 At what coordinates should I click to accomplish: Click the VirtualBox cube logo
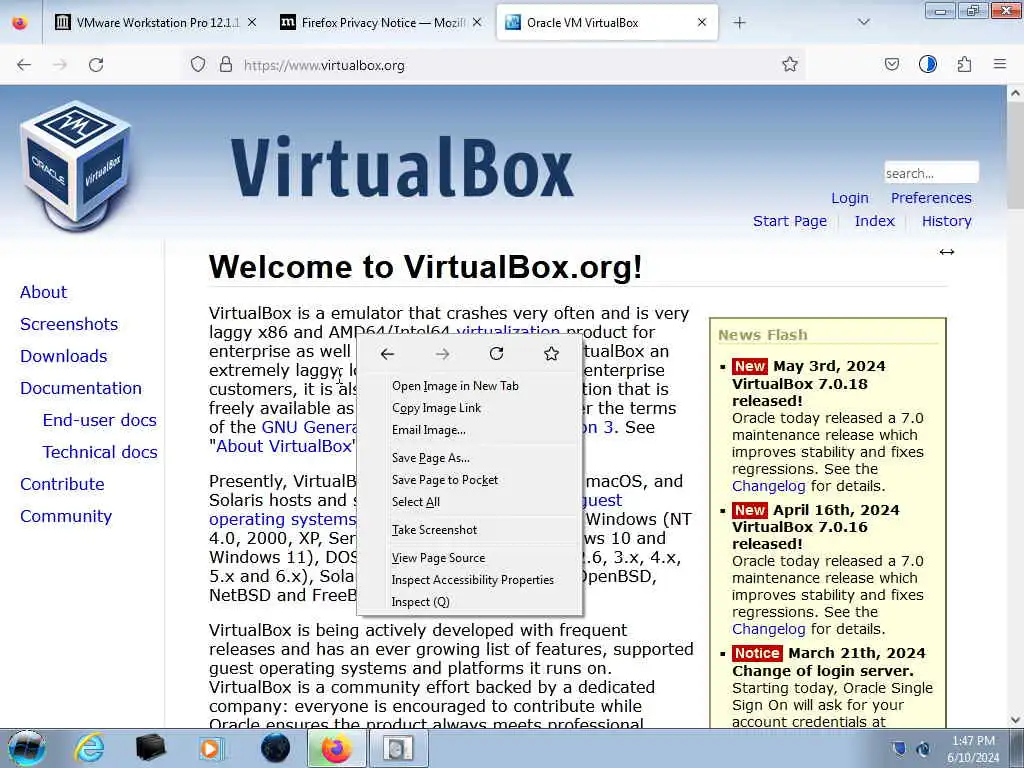coord(75,164)
